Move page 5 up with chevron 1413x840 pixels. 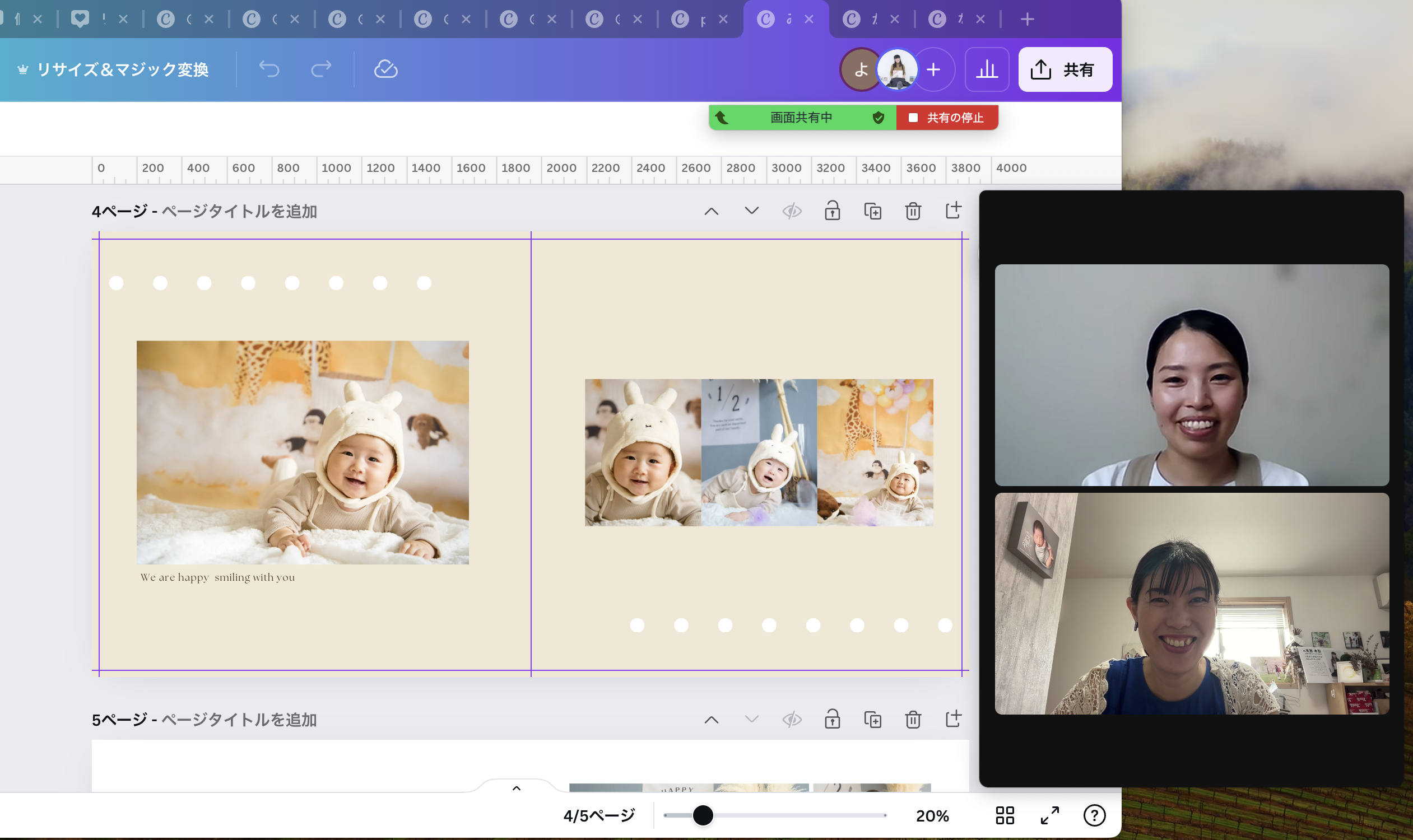coord(712,720)
